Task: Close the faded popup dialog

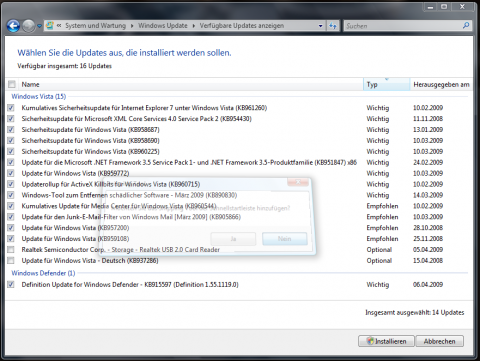Action: pos(298,182)
